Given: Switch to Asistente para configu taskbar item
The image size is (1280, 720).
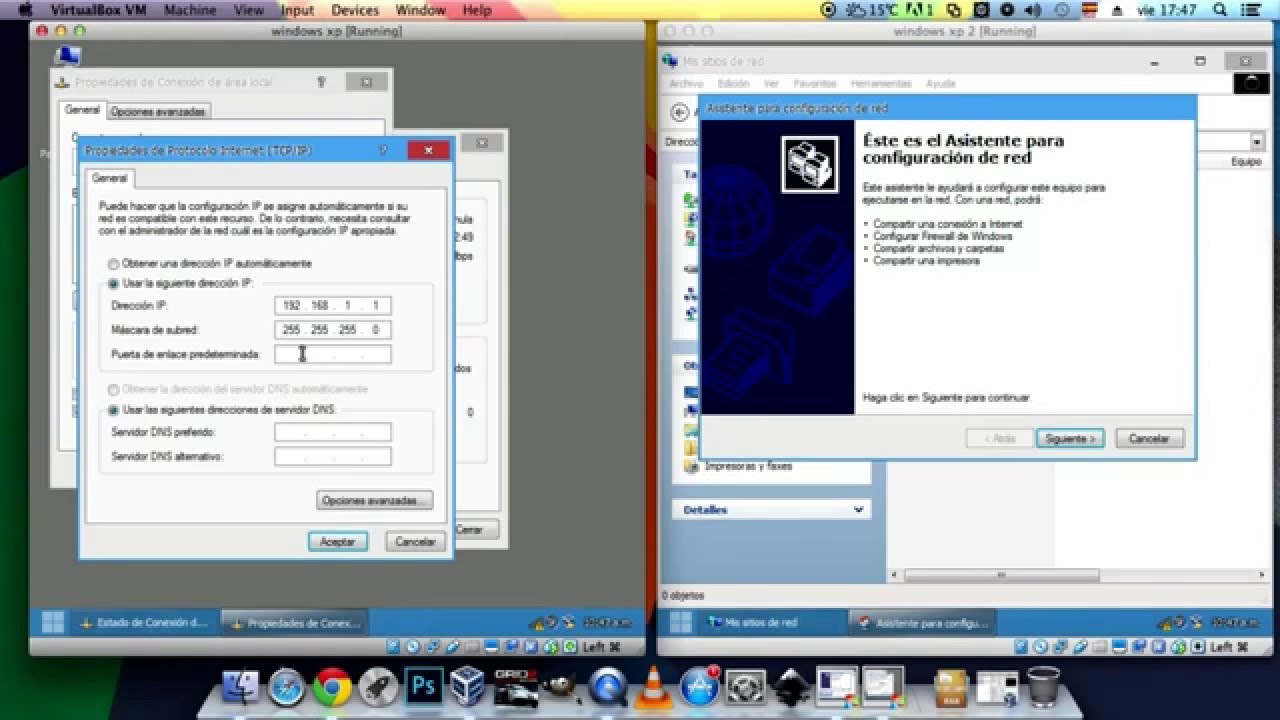Looking at the screenshot, I should (x=922, y=622).
